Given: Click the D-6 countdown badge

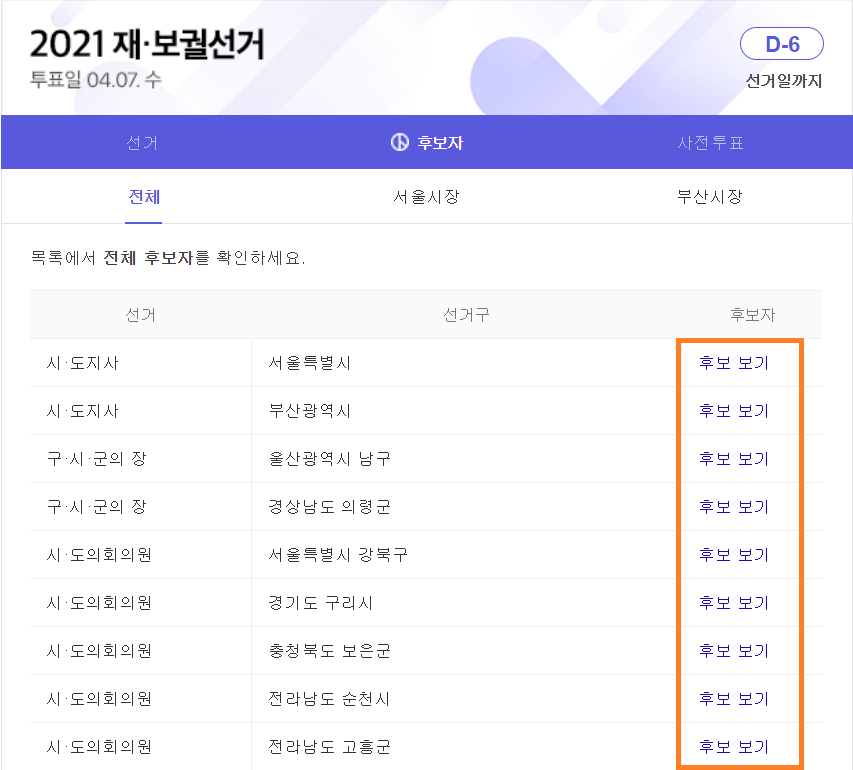Looking at the screenshot, I should (x=782, y=44).
